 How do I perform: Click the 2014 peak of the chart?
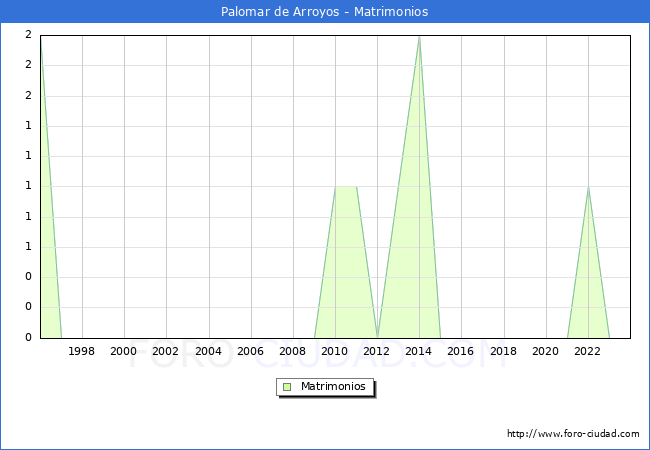pos(419,37)
